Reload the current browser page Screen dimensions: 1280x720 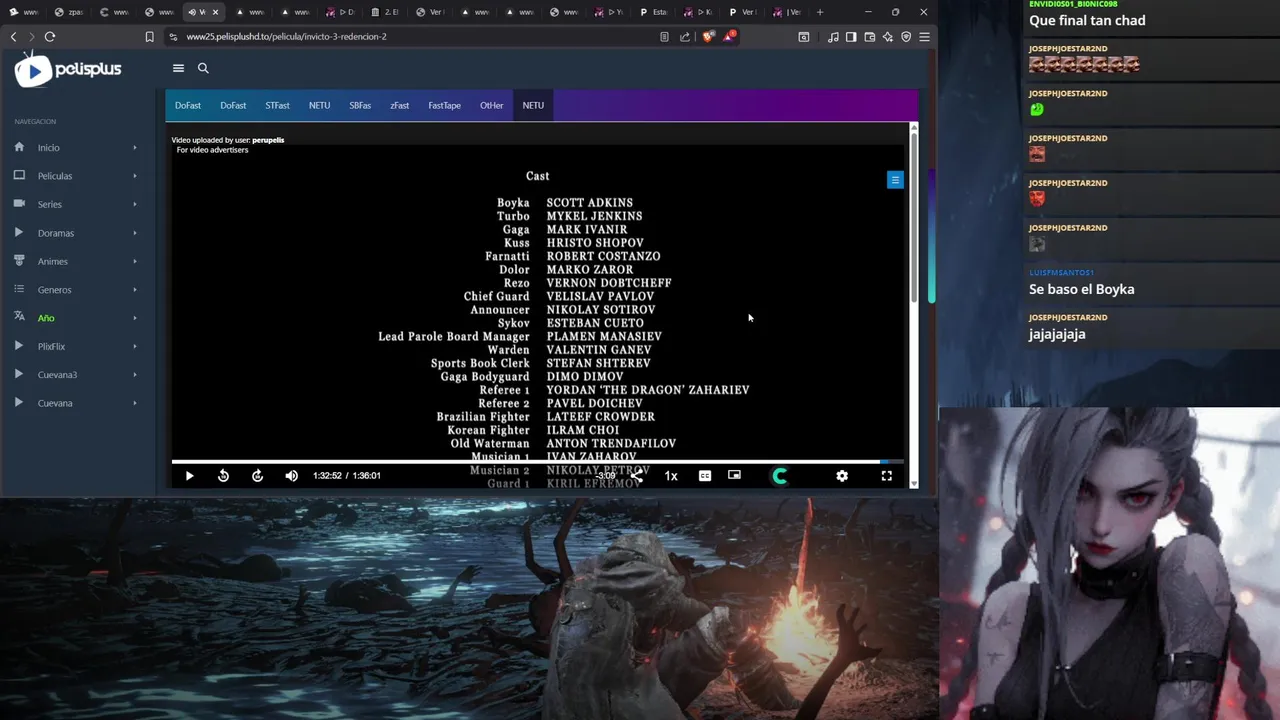(x=49, y=37)
